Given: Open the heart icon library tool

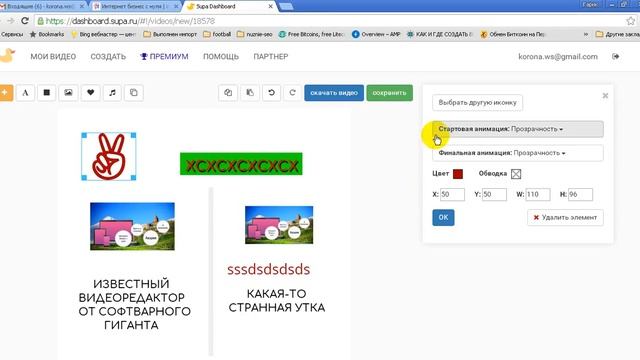Looking at the screenshot, I should pyautogui.click(x=90, y=93).
